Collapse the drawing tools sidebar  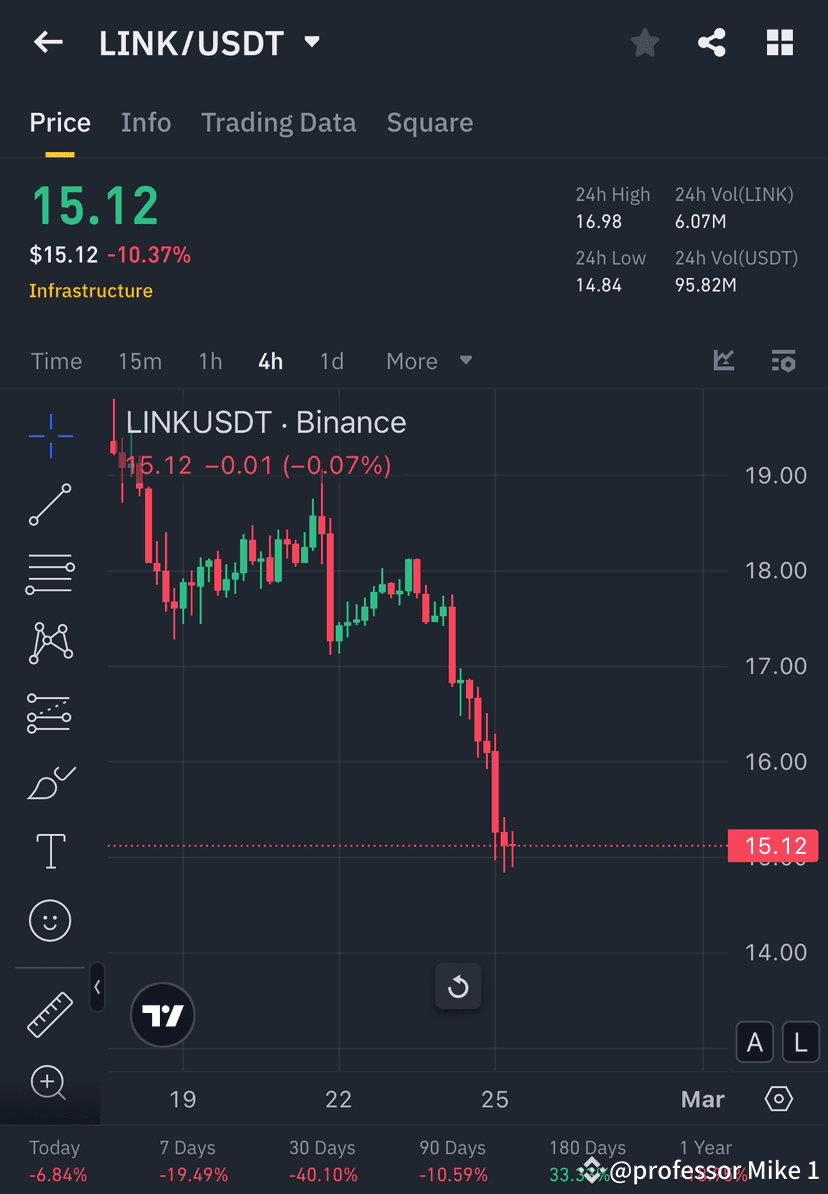coord(97,988)
